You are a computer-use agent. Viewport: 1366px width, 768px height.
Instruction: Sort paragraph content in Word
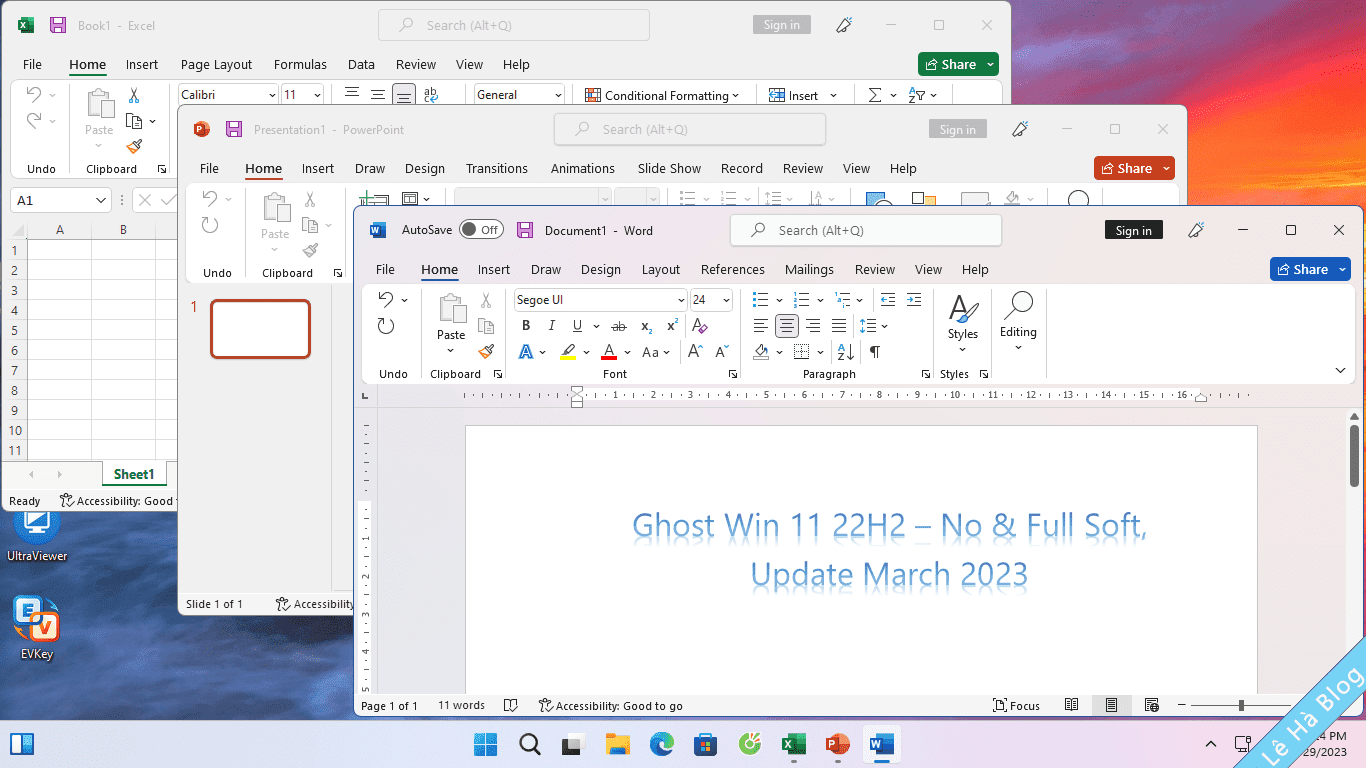coord(846,352)
